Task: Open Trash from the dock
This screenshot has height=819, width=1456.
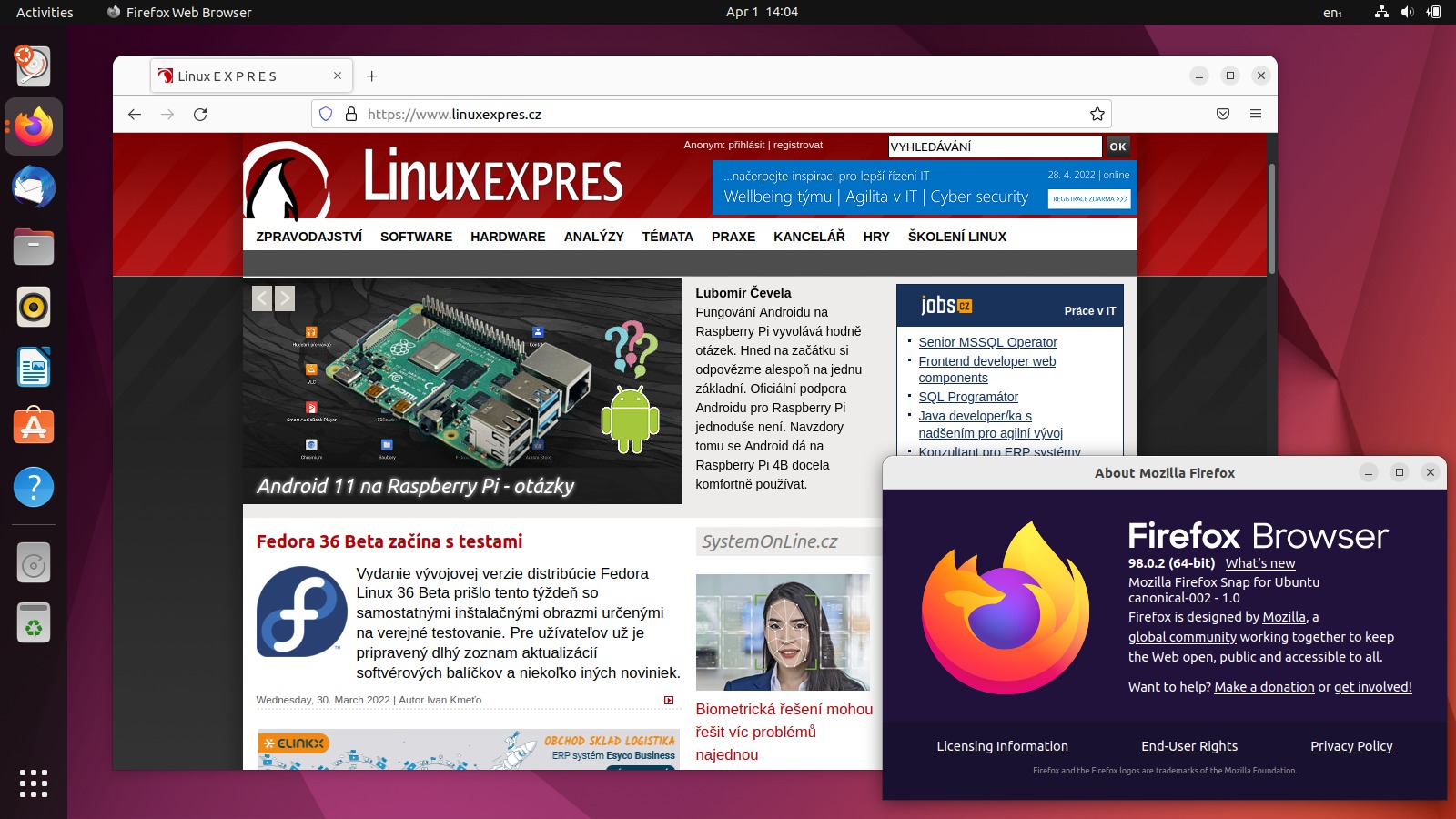Action: click(x=34, y=623)
